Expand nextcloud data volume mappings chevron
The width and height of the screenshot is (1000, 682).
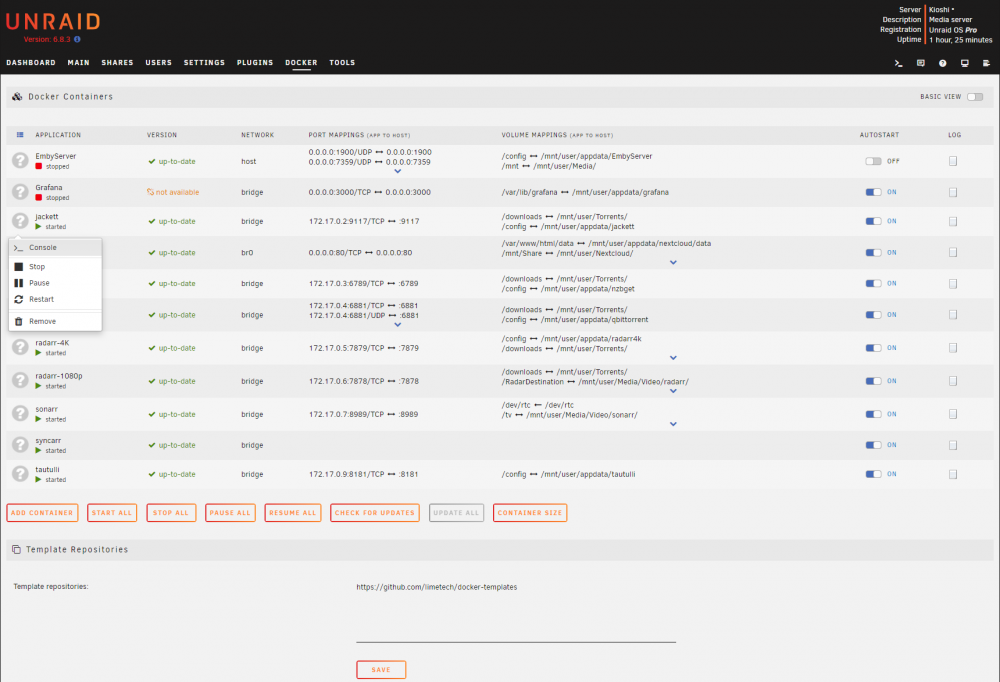(x=673, y=262)
